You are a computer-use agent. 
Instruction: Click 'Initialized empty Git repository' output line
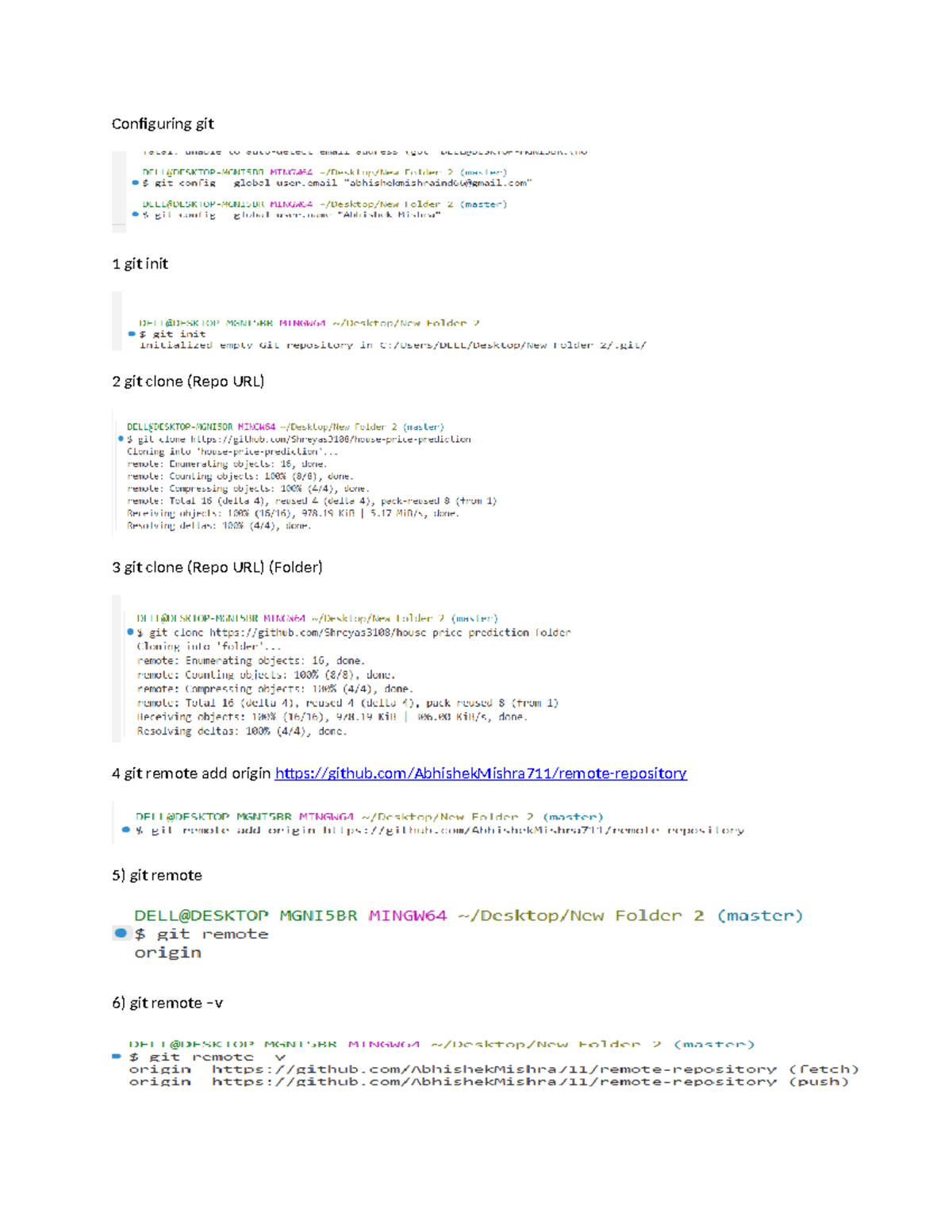393,345
